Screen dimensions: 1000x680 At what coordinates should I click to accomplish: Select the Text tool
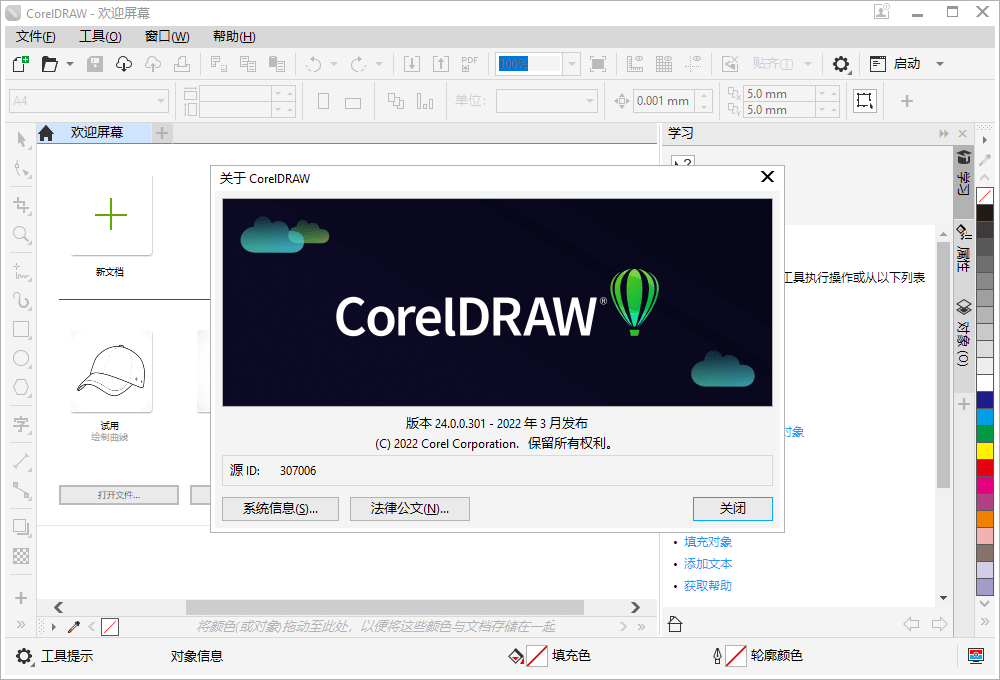click(20, 425)
